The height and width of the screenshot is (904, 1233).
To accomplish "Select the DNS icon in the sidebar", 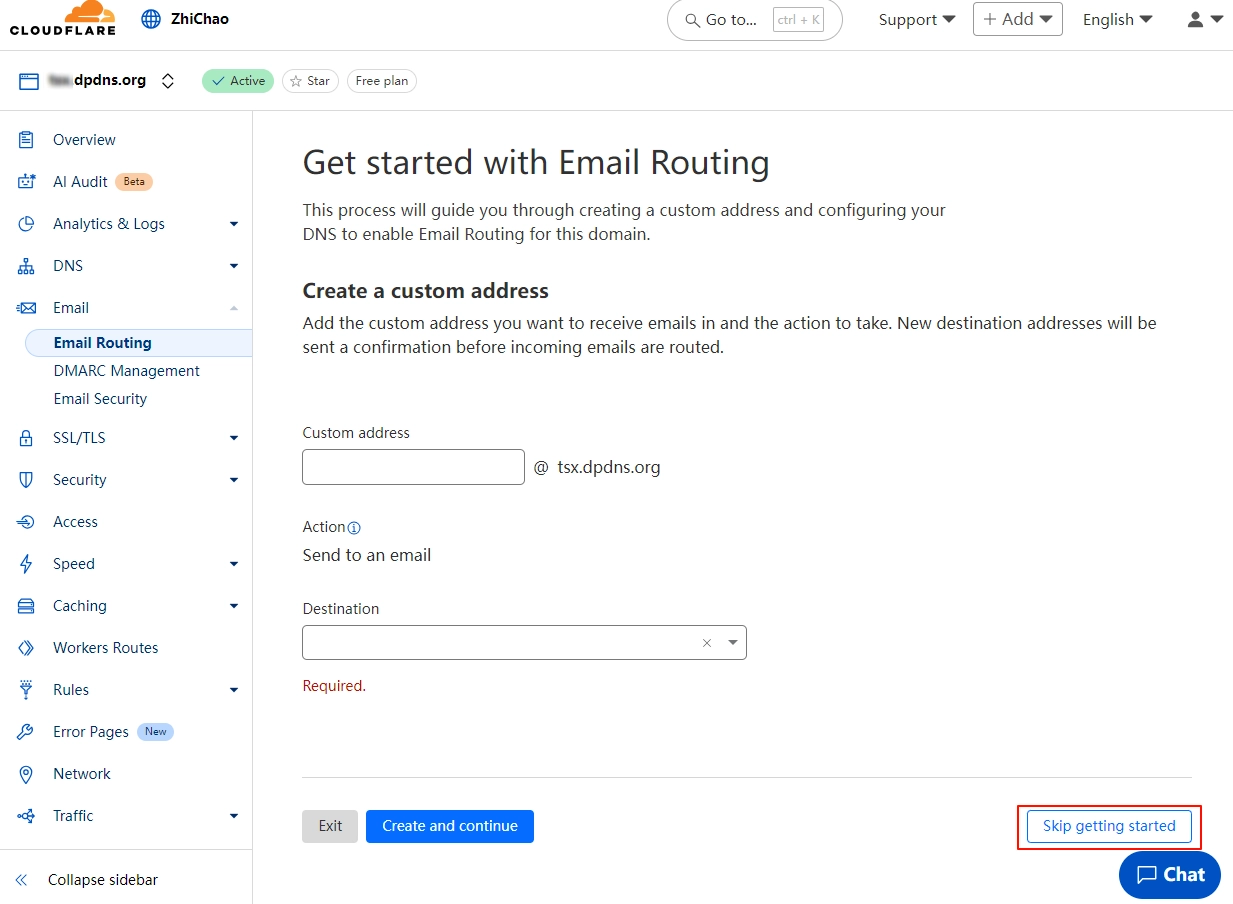I will tap(27, 265).
